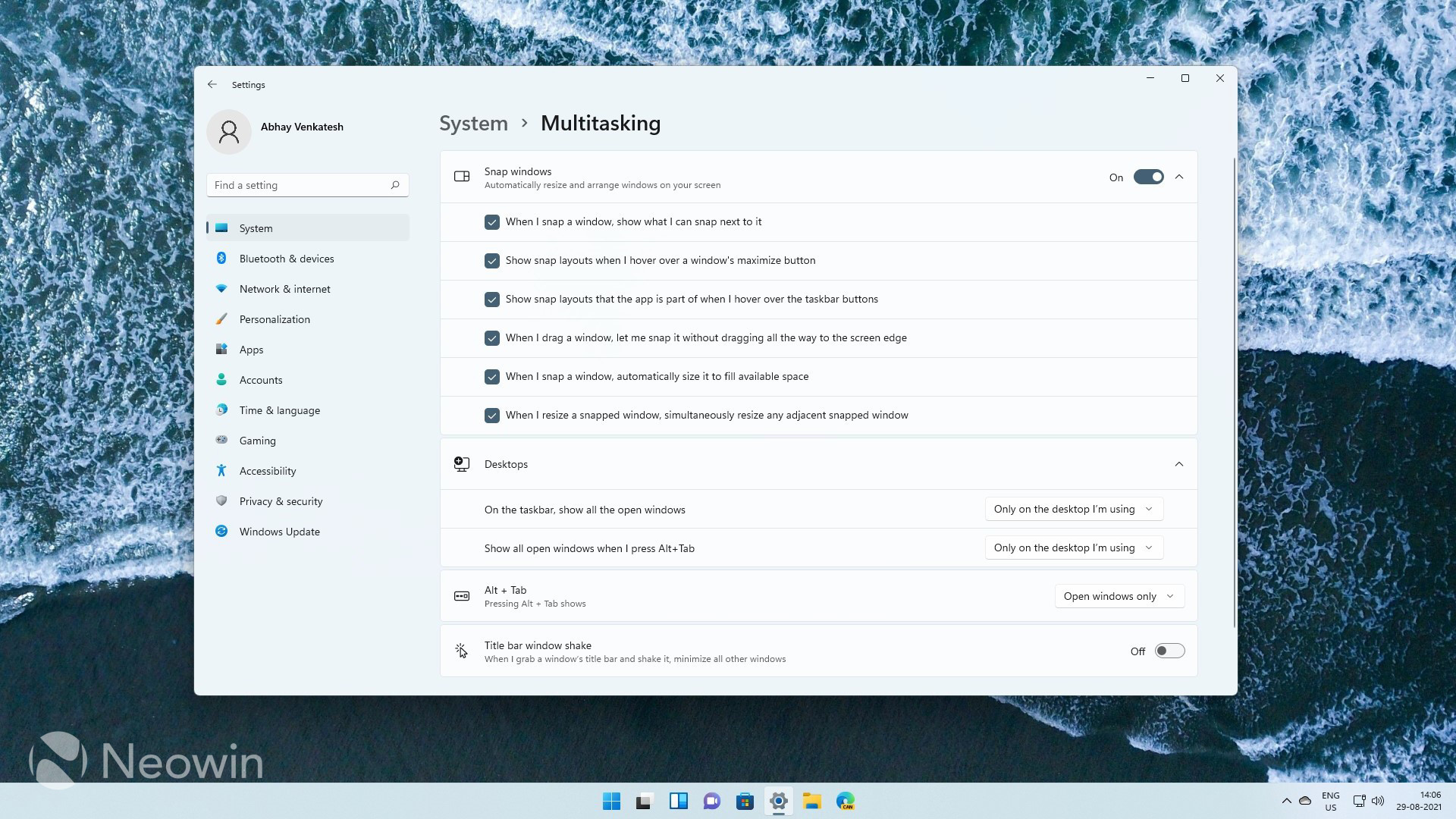This screenshot has height=819, width=1456.
Task: Open the taskbar open-windows display dropdown
Action: 1073,509
